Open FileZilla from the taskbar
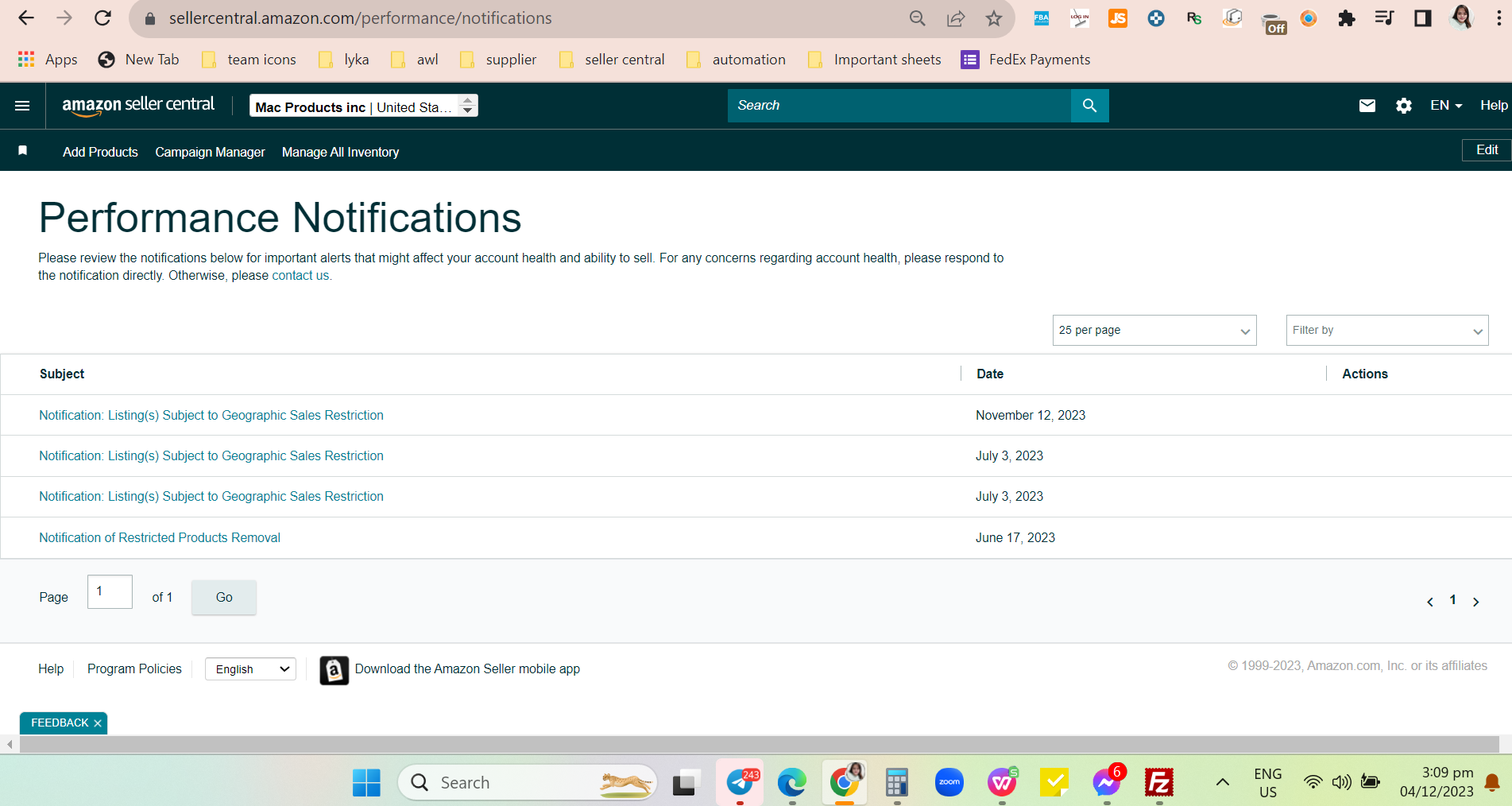Image resolution: width=1512 pixels, height=806 pixels. tap(1159, 783)
